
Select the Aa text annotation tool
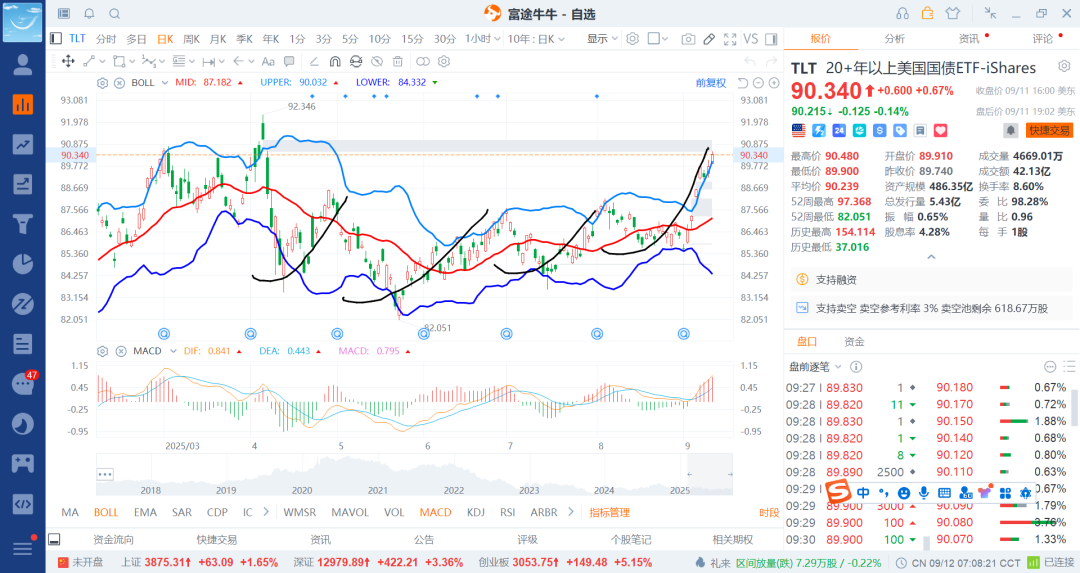pyautogui.click(x=269, y=61)
